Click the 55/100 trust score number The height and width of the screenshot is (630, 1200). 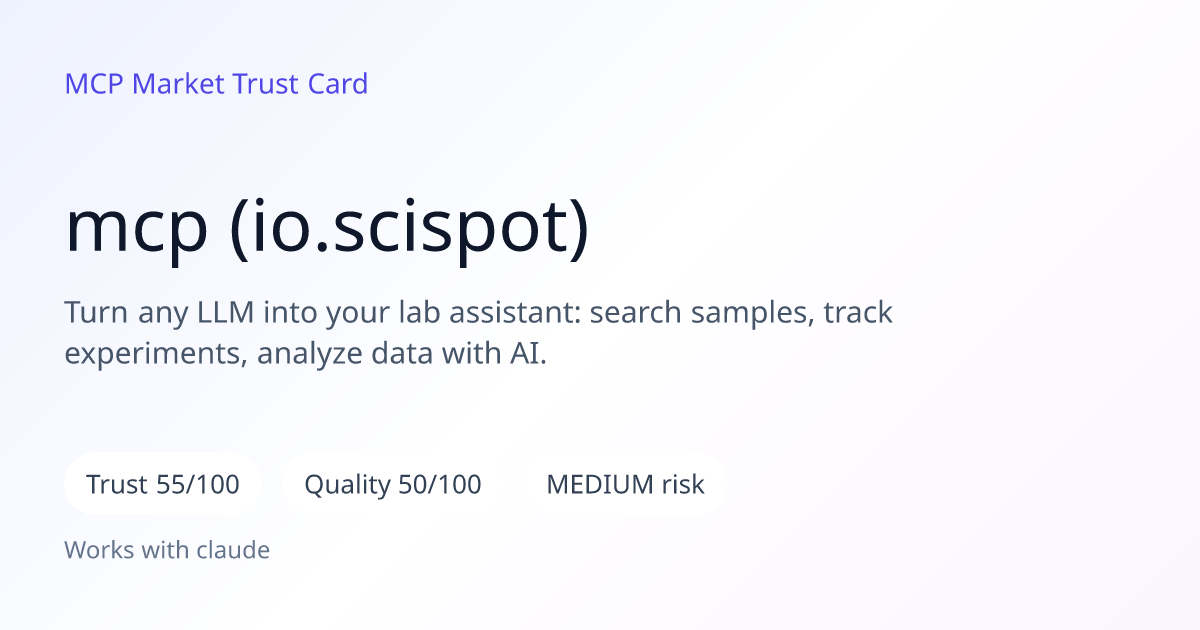pyautogui.click(x=198, y=485)
